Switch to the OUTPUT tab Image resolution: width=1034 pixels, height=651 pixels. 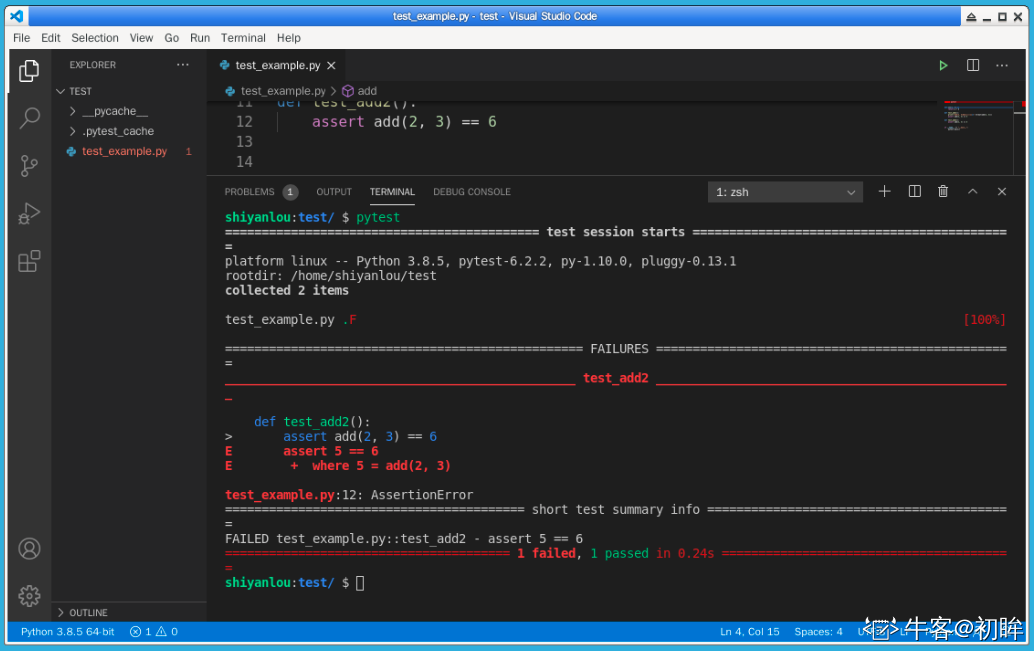tap(334, 192)
